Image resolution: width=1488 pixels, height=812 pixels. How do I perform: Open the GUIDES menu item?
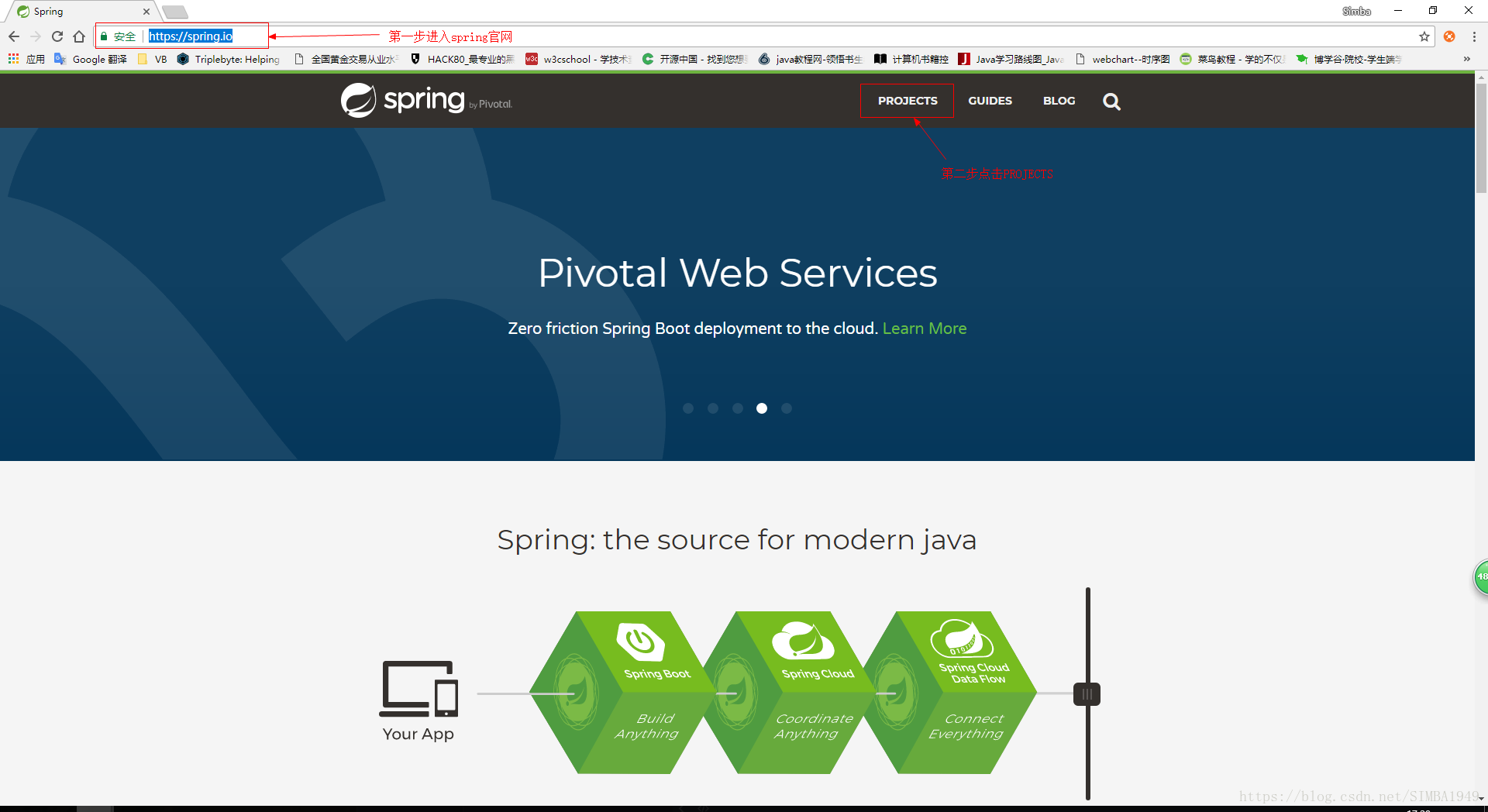(990, 101)
